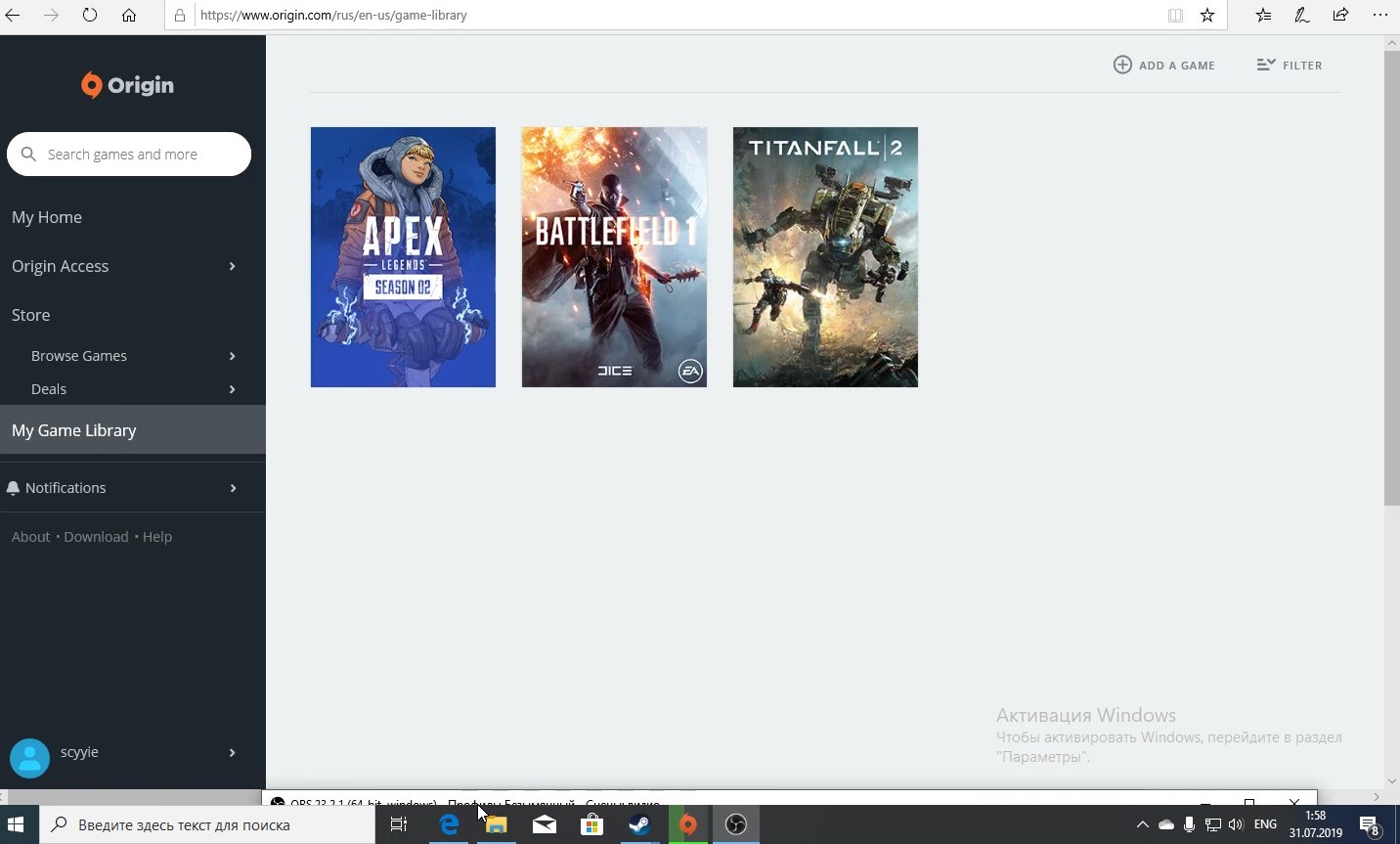1400x844 pixels.
Task: Open the action center notifications icon
Action: point(1370,824)
